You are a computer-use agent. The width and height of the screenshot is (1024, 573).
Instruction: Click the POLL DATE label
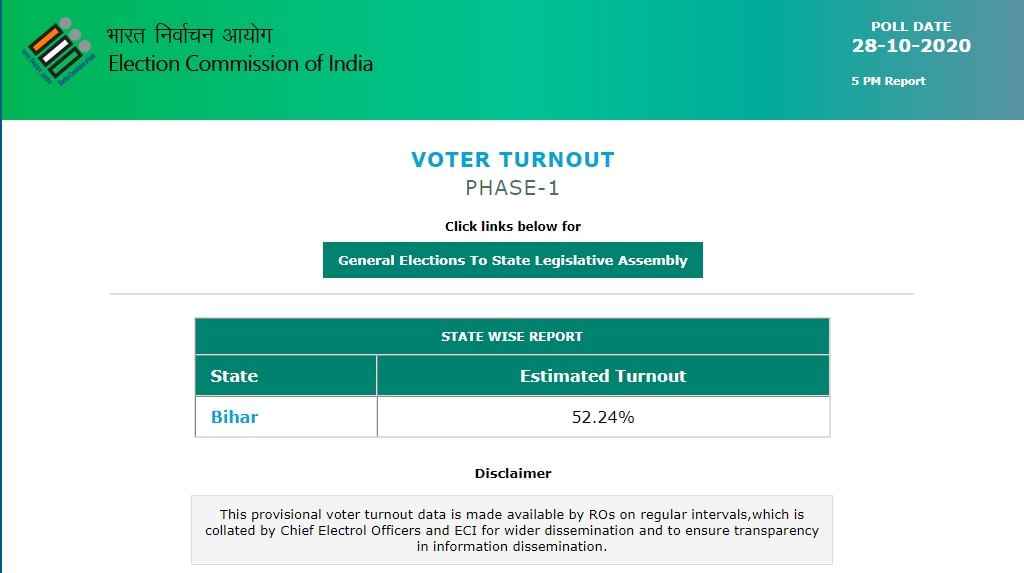tap(911, 27)
